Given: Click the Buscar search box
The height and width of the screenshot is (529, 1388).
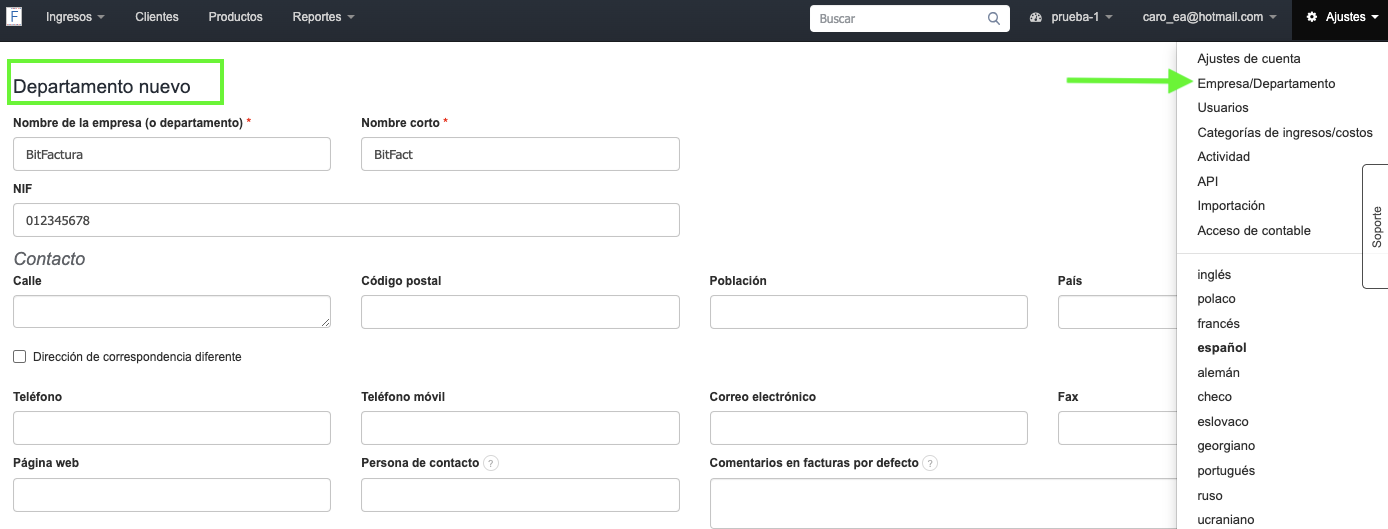Looking at the screenshot, I should 898,18.
